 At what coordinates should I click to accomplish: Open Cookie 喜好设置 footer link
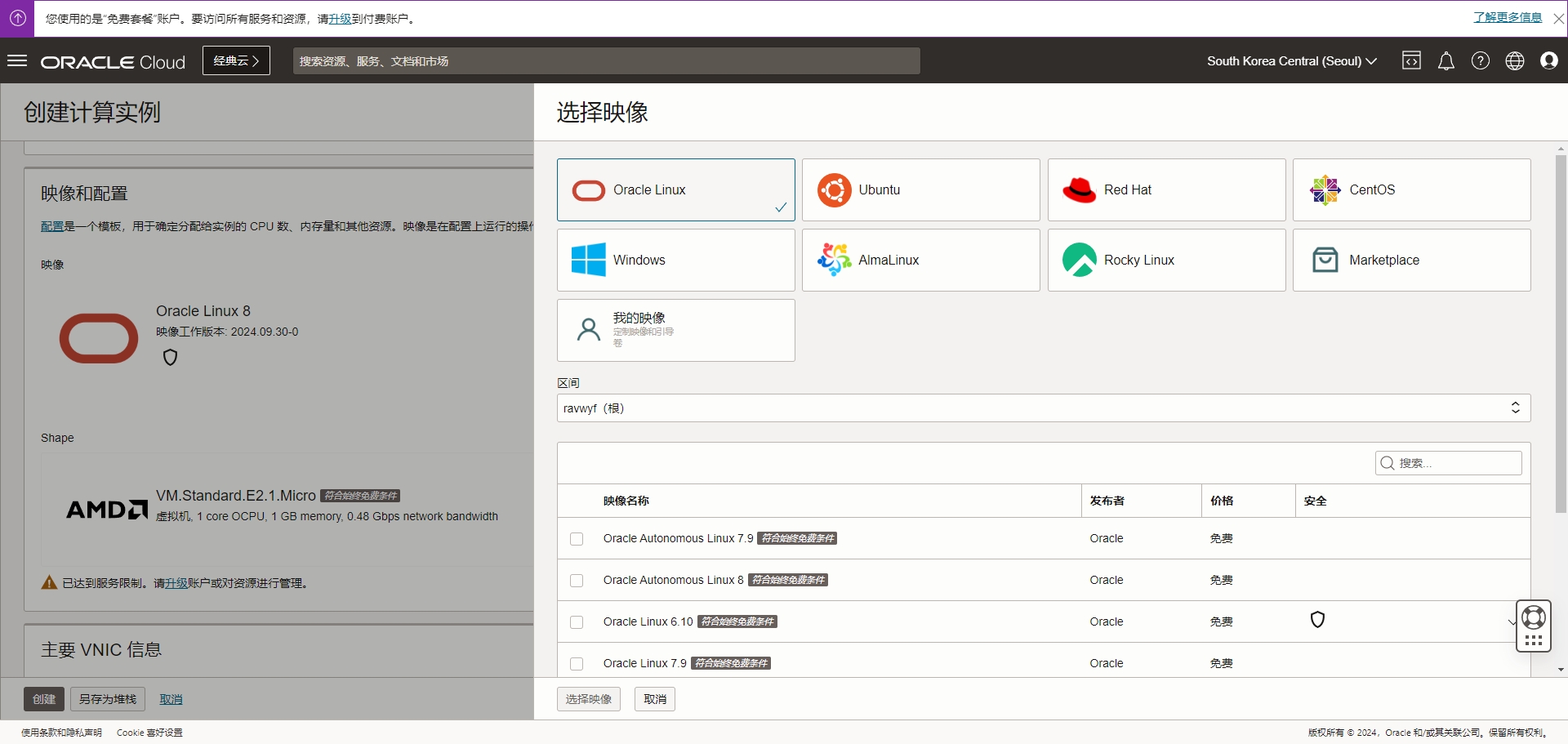pyautogui.click(x=149, y=733)
